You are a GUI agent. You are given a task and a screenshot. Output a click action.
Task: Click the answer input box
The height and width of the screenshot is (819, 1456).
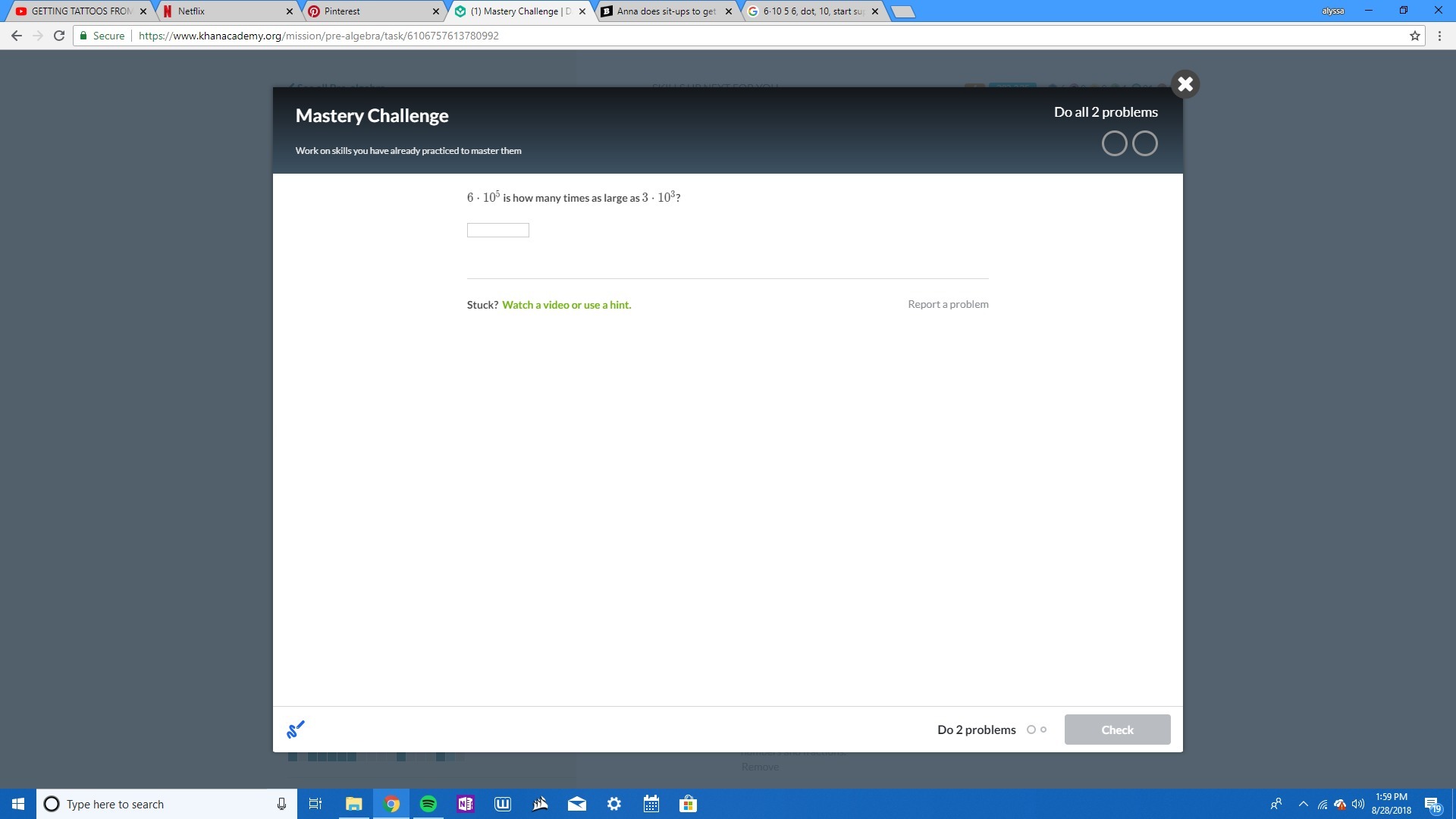[497, 231]
